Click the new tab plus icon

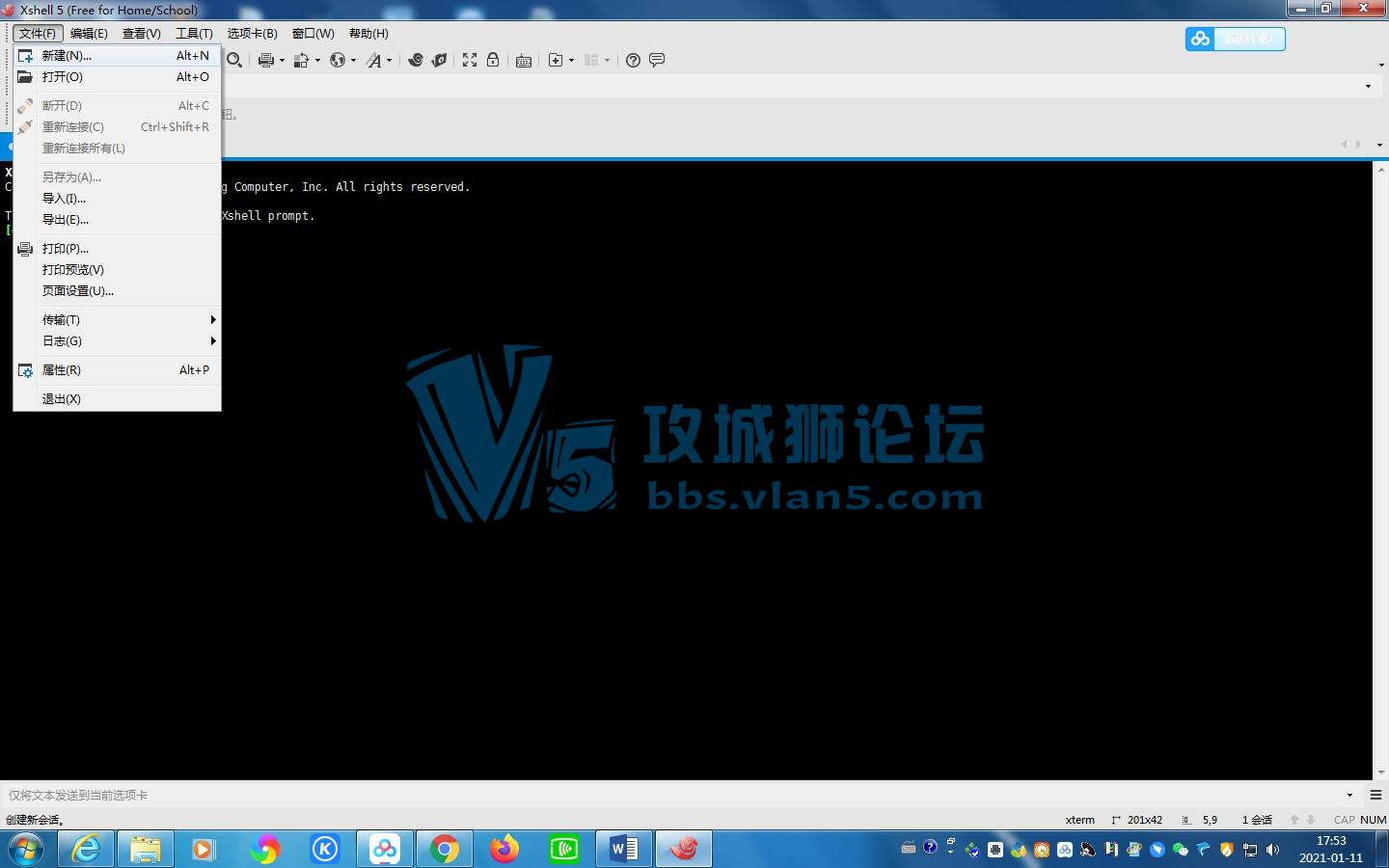pos(556,60)
